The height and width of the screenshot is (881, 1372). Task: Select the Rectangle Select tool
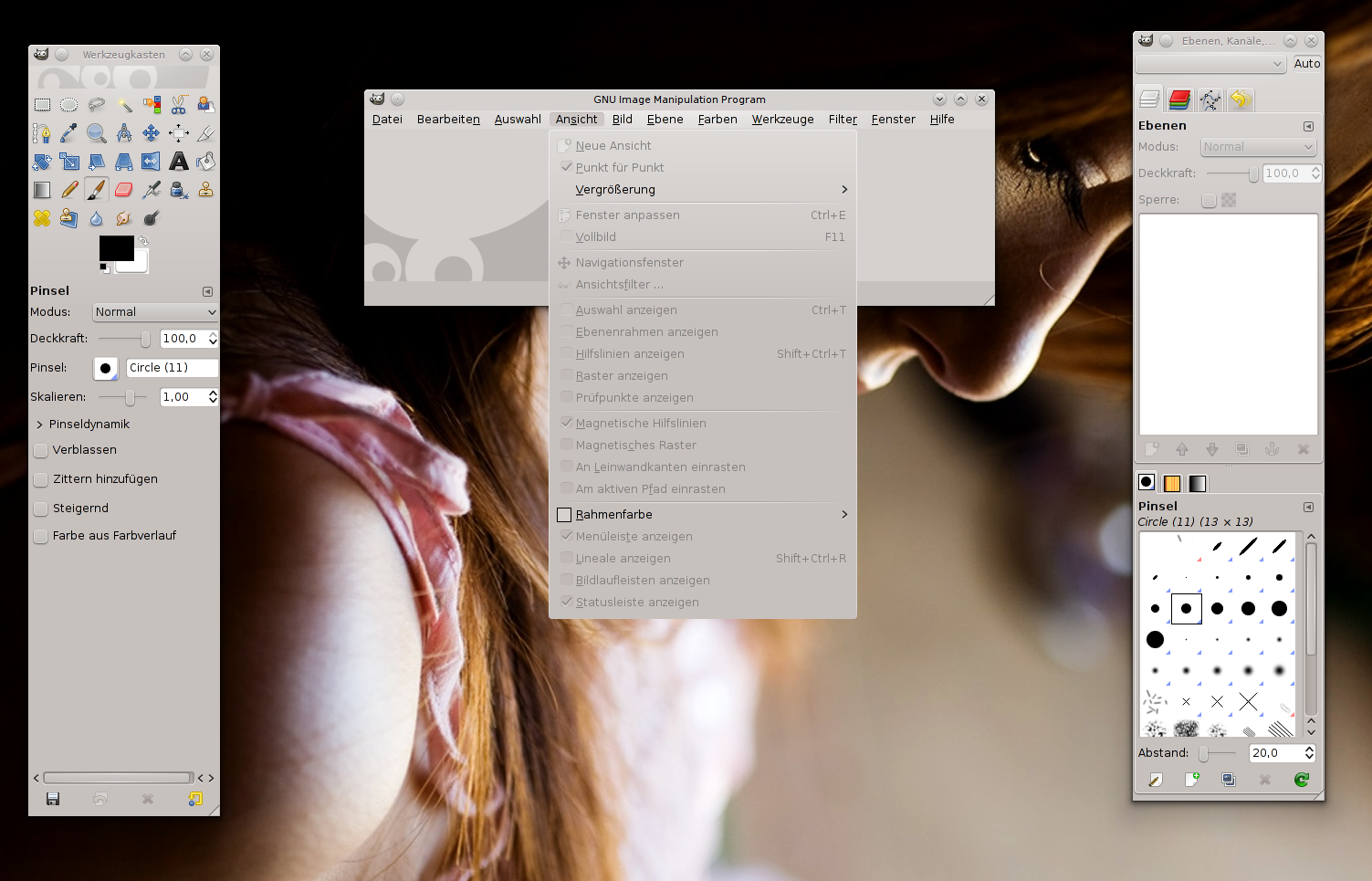[x=42, y=105]
